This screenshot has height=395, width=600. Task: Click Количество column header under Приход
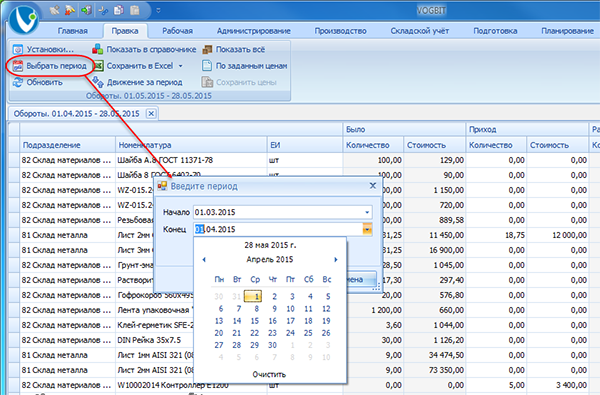pos(496,145)
